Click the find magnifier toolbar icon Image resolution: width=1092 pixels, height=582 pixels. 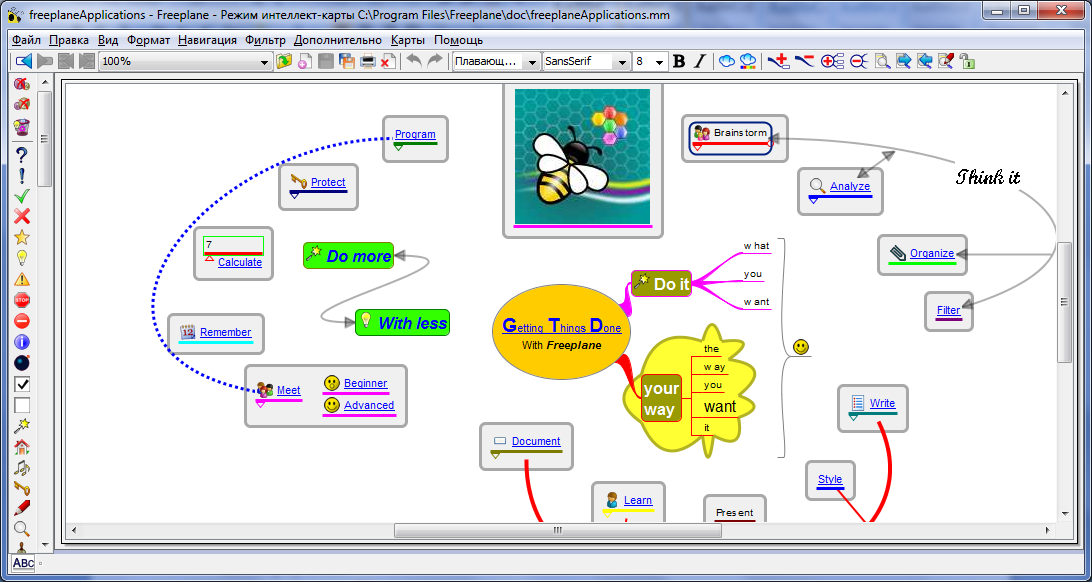click(x=882, y=61)
